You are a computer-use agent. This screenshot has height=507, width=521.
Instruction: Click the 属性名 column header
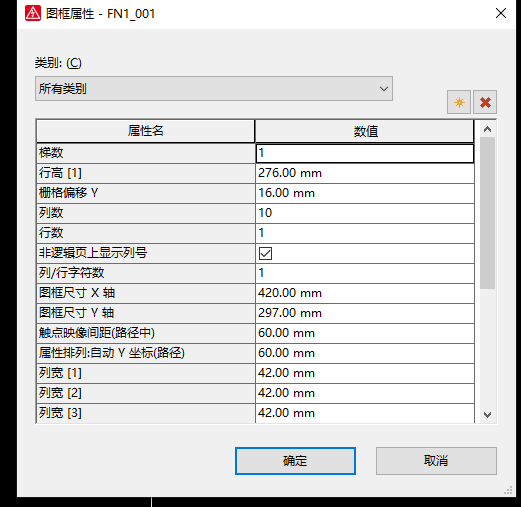click(145, 131)
